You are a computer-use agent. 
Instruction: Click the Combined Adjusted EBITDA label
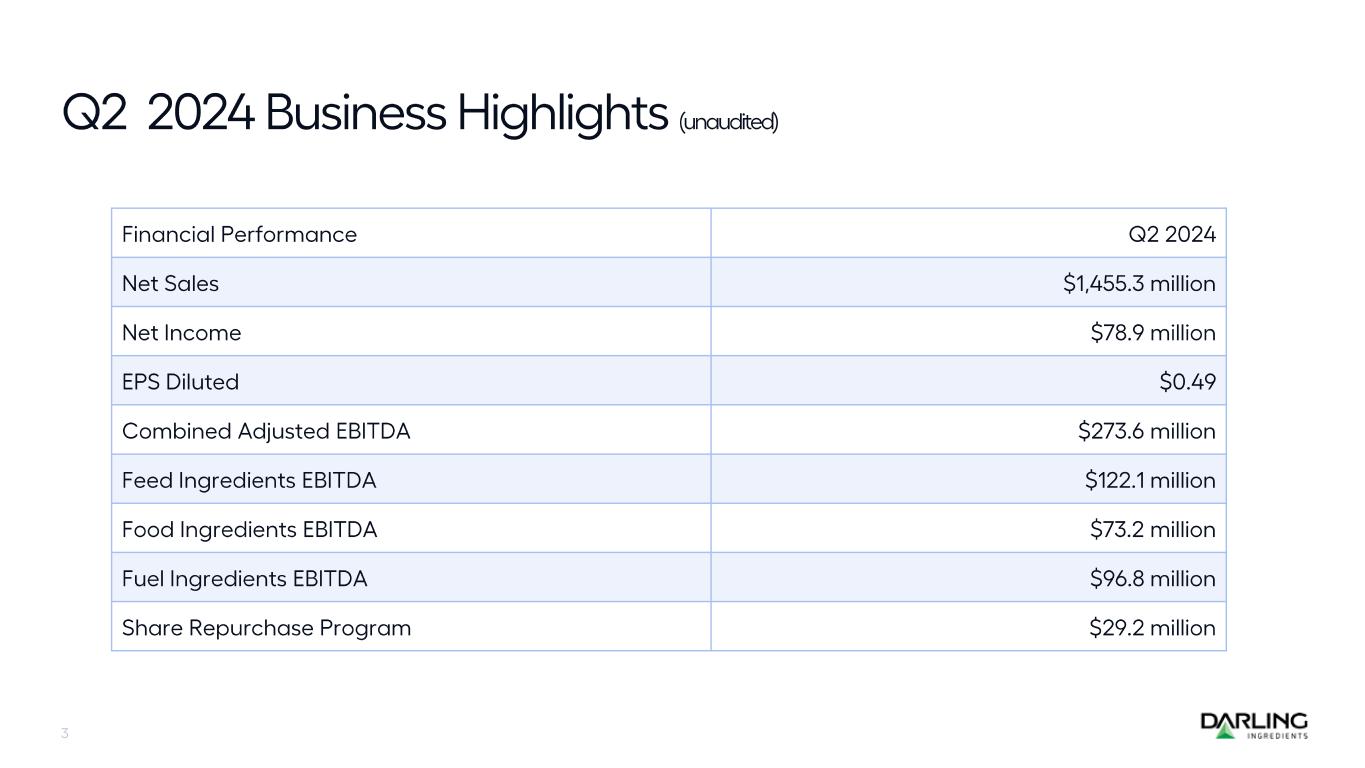click(x=266, y=432)
